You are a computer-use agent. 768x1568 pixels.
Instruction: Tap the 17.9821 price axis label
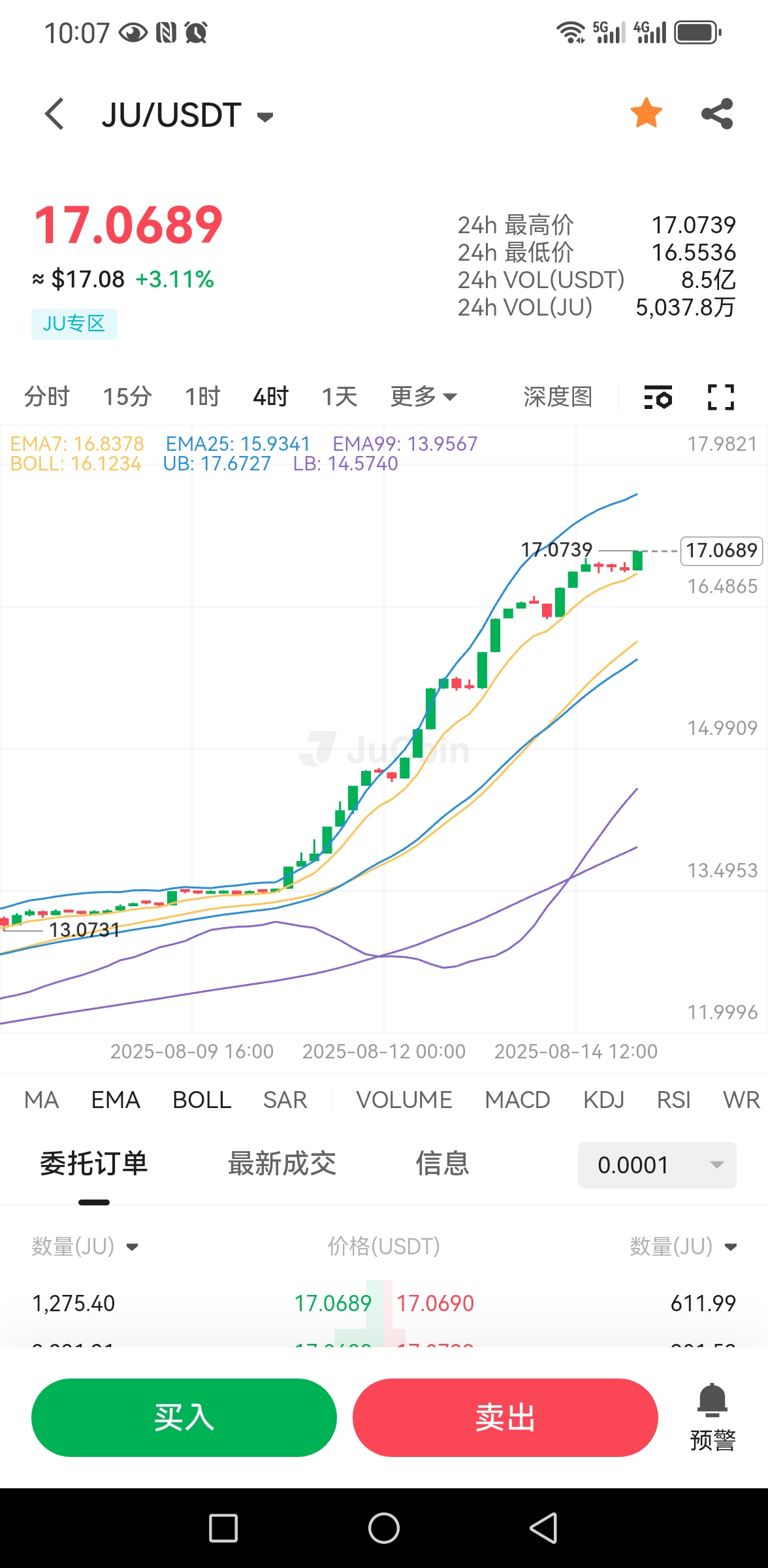(x=722, y=444)
